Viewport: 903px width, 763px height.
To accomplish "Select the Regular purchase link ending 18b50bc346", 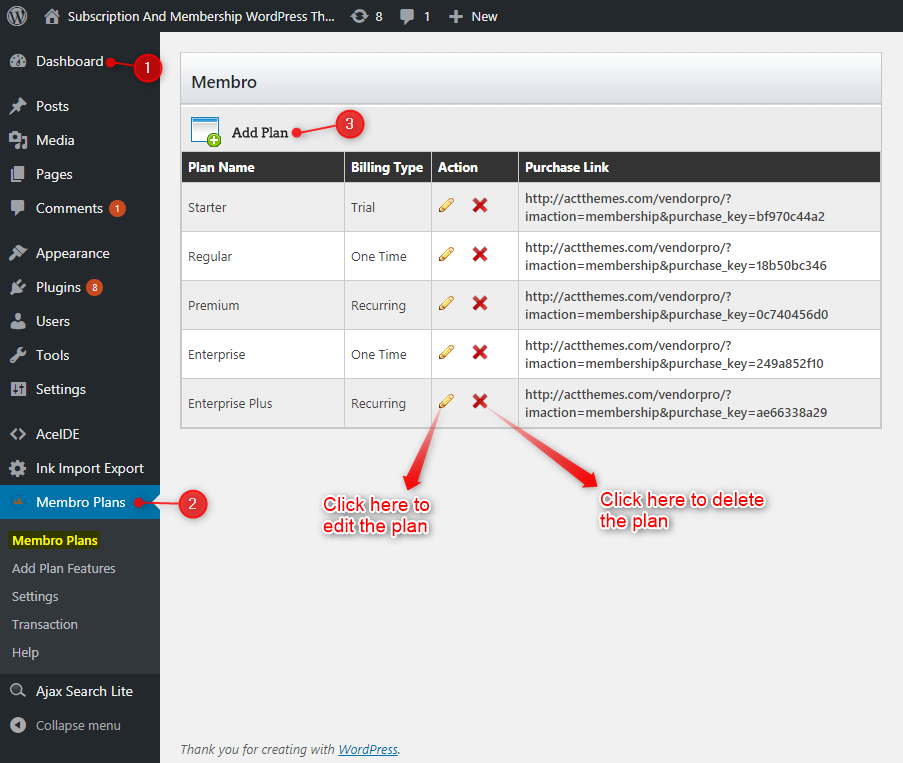I will (x=676, y=256).
